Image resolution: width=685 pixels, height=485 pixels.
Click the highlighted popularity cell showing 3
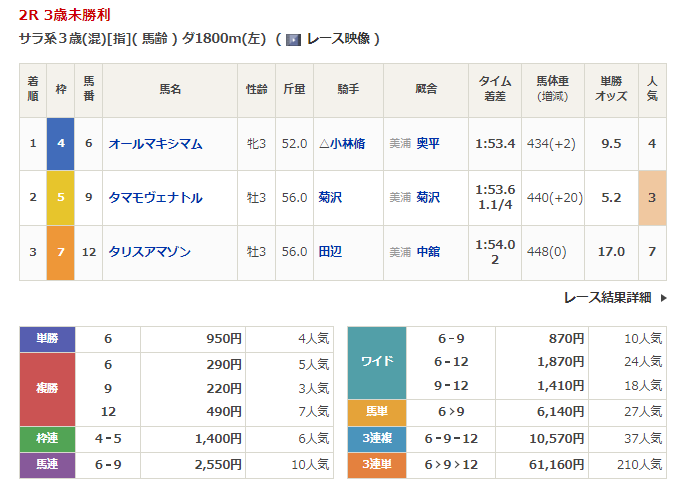(651, 198)
